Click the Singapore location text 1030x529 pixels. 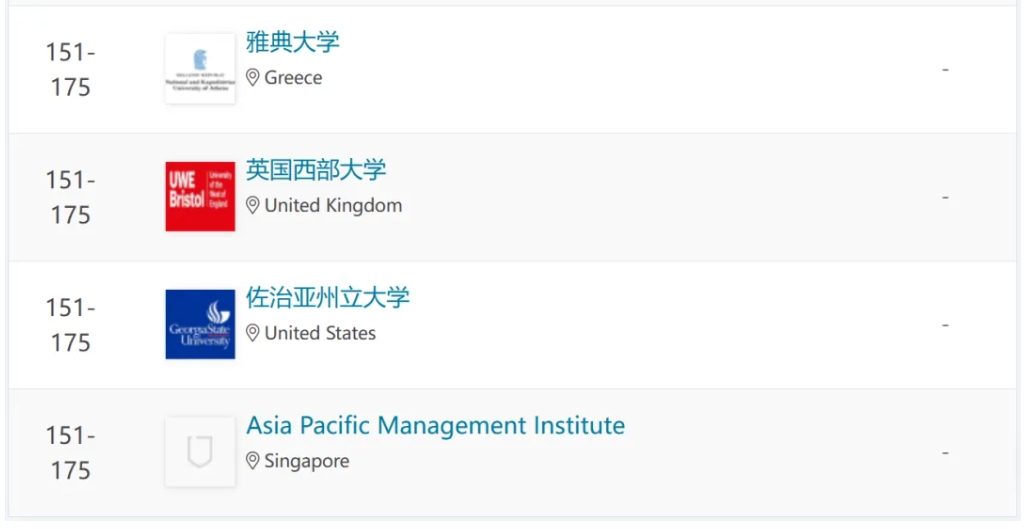307,461
